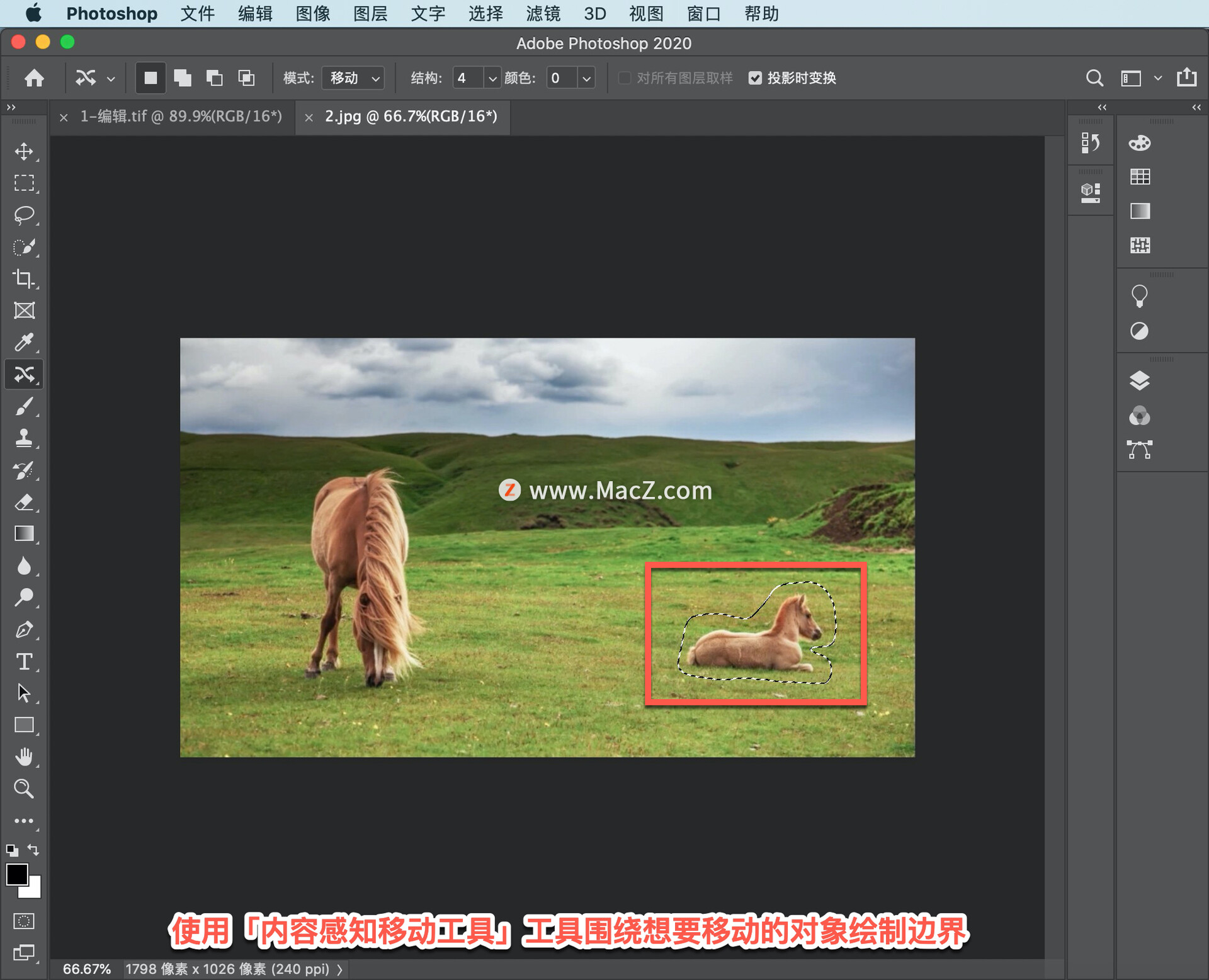The height and width of the screenshot is (980, 1209).
Task: Select the Path Selection tool
Action: [25, 693]
